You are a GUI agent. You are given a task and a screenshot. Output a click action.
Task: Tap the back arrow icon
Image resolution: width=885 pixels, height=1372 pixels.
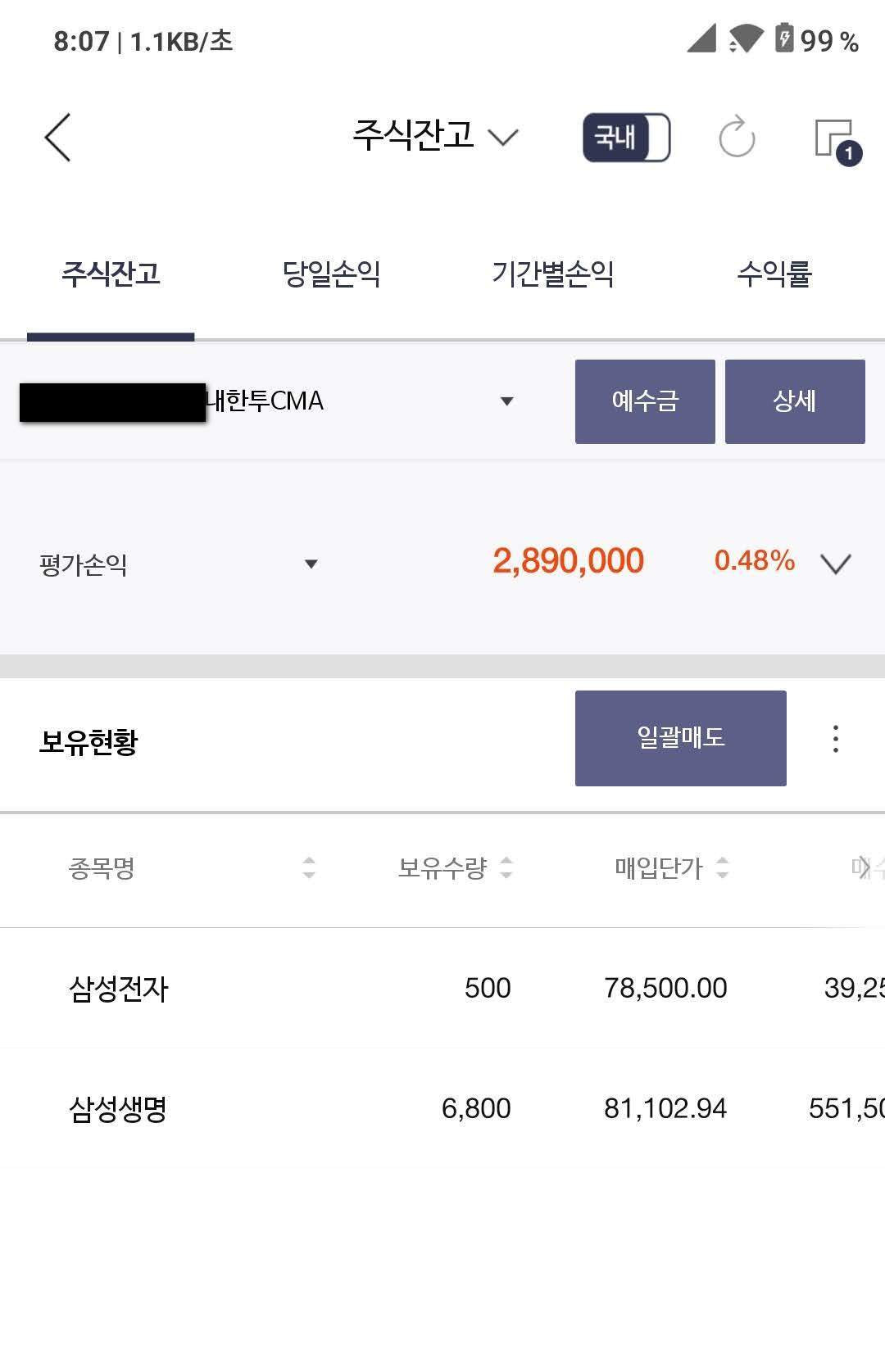[58, 137]
